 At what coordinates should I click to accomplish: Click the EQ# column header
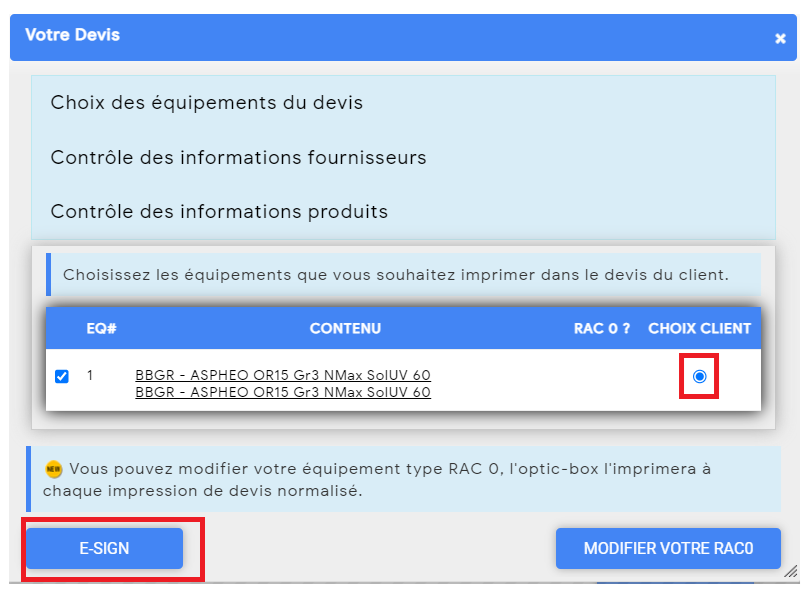pyautogui.click(x=101, y=329)
